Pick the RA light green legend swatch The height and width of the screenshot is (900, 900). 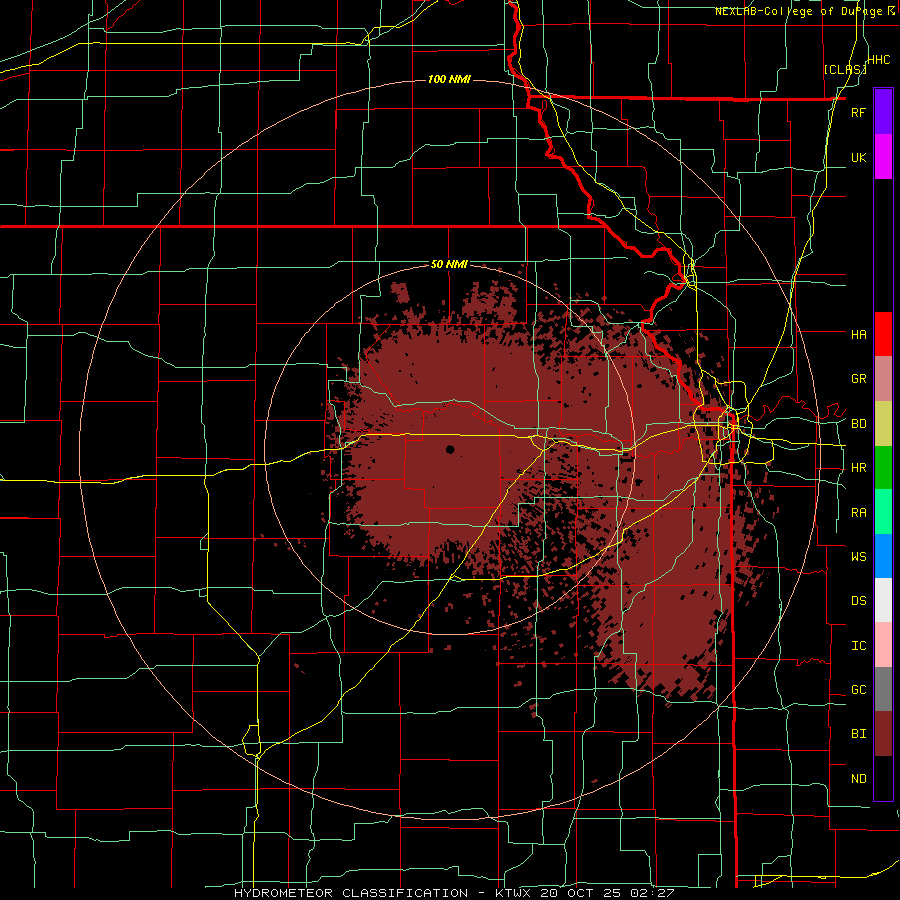pyautogui.click(x=883, y=512)
